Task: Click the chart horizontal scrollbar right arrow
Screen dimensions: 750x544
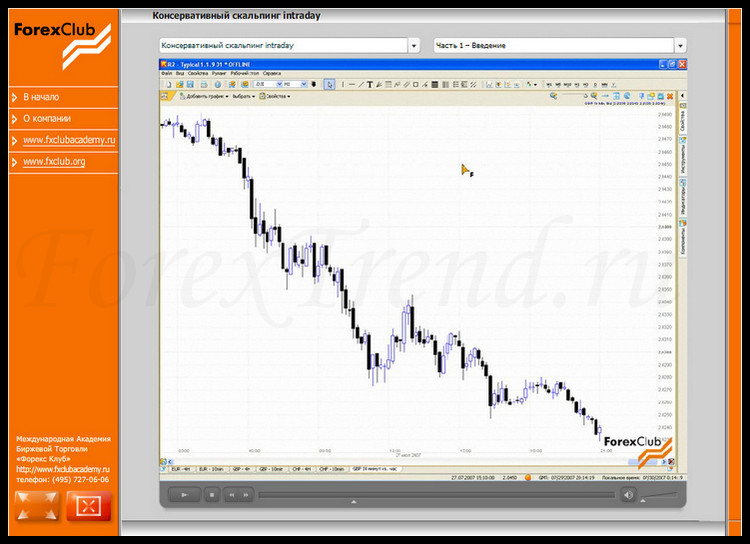Action: [x=664, y=462]
